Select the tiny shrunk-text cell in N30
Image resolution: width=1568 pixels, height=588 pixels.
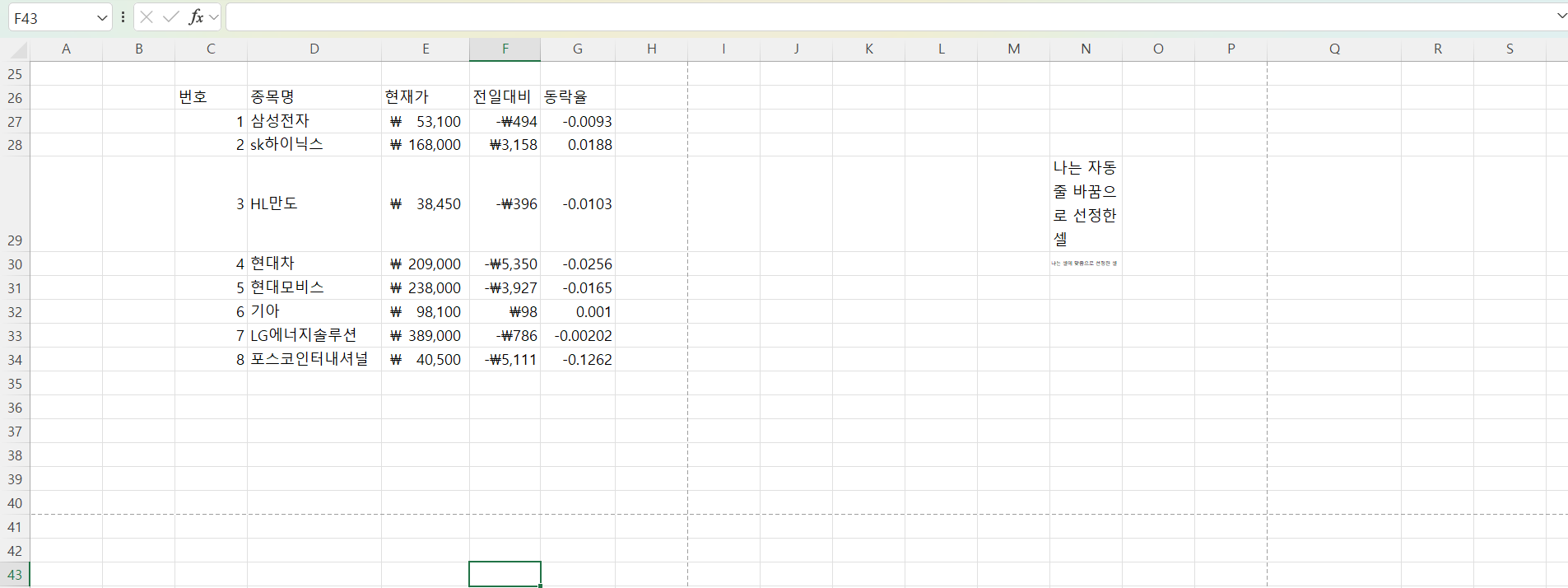pyautogui.click(x=1086, y=264)
